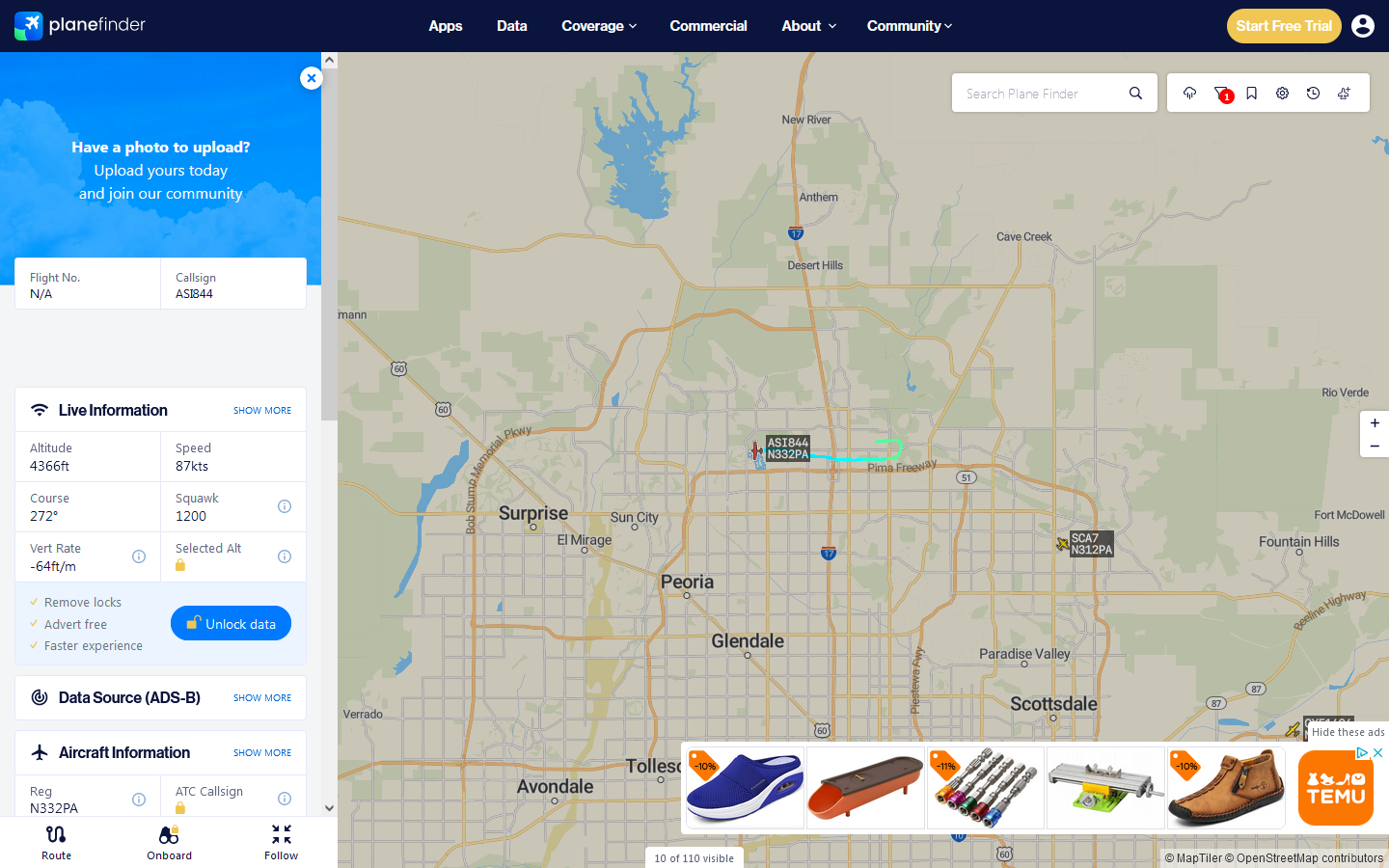Image resolution: width=1389 pixels, height=868 pixels.
Task: Expand Aircraft Information with Show More
Action: point(262,753)
